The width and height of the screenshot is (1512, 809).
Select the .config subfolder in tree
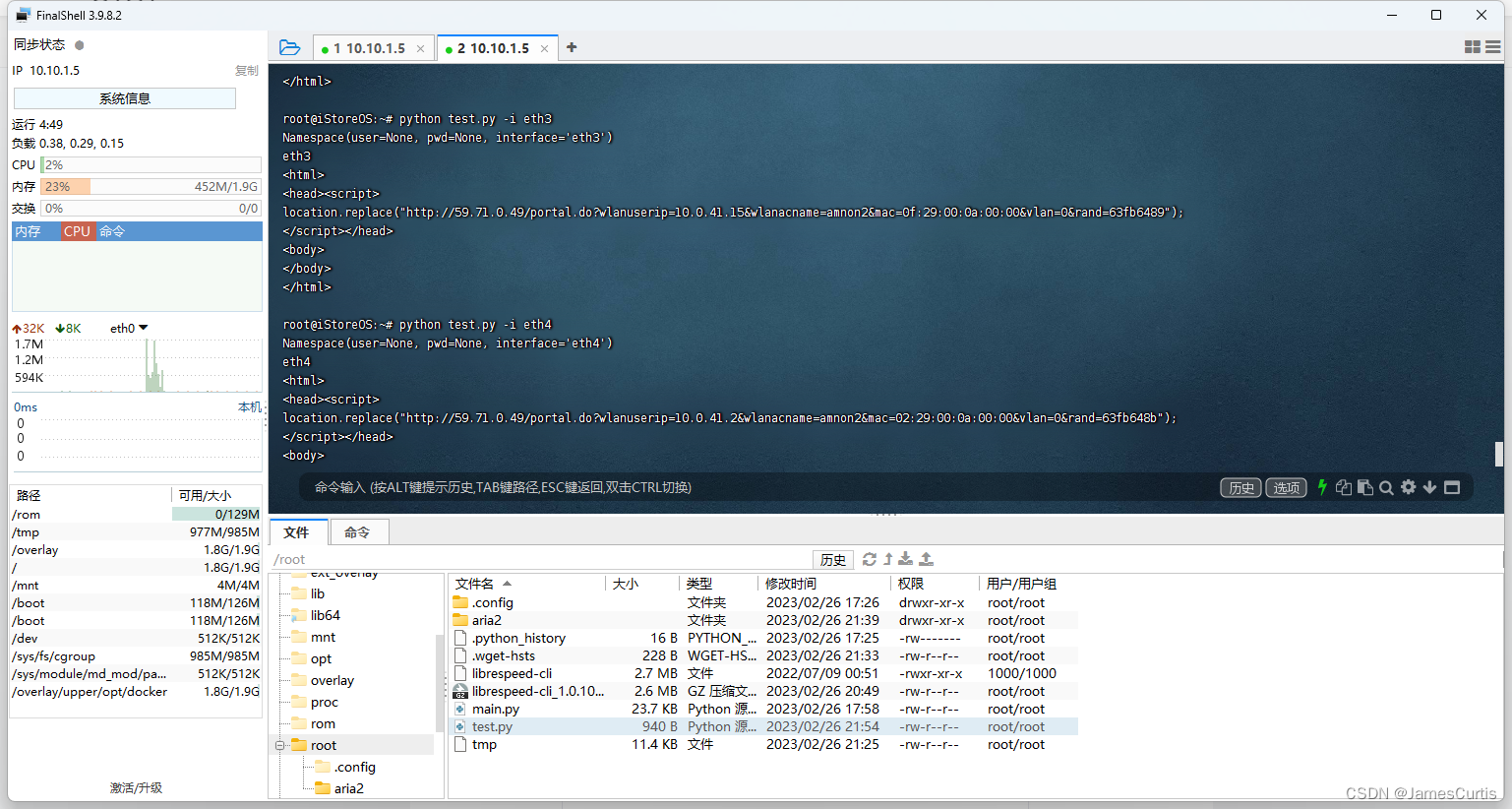point(354,767)
